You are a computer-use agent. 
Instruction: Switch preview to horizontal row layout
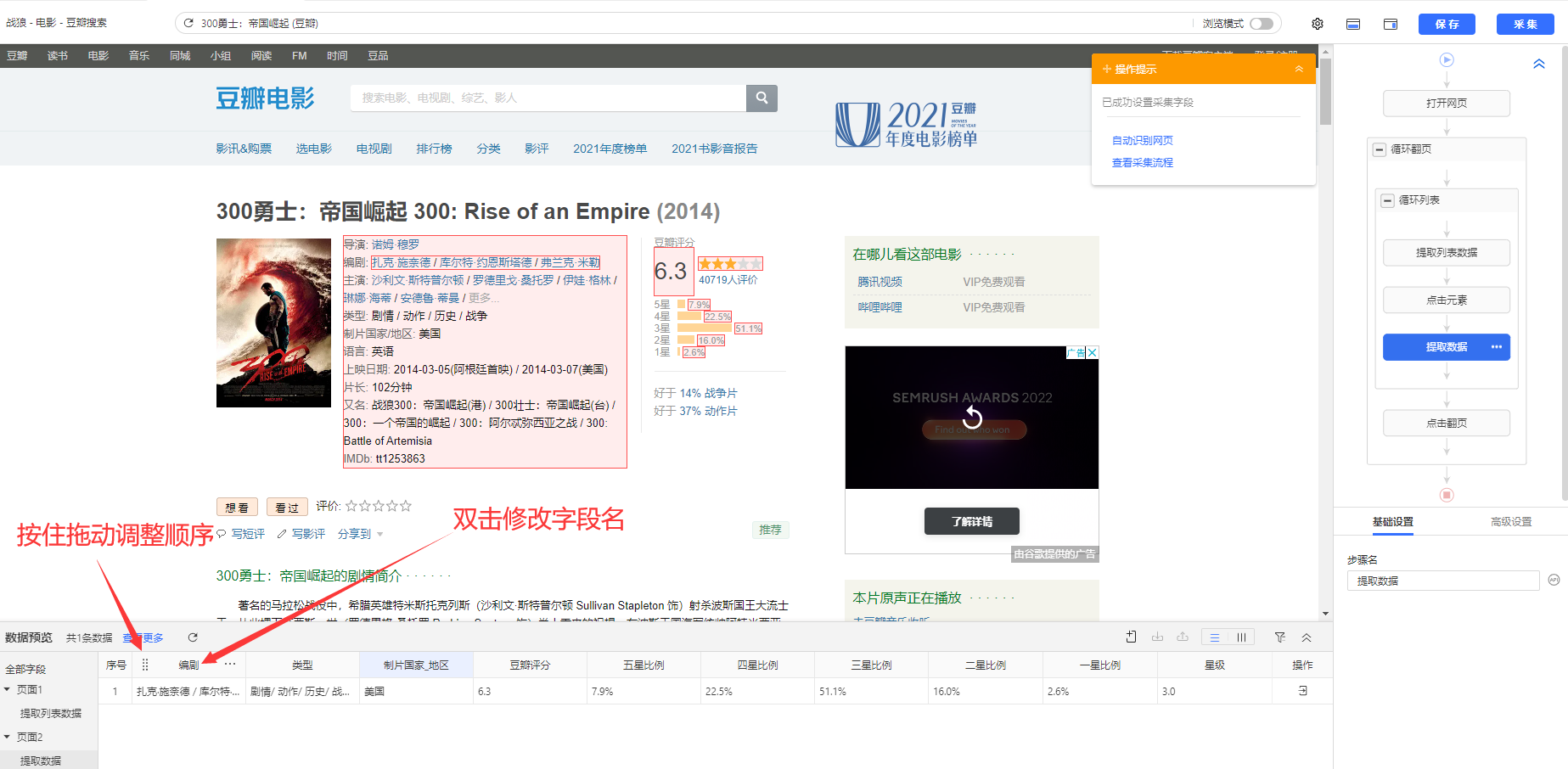point(1215,637)
